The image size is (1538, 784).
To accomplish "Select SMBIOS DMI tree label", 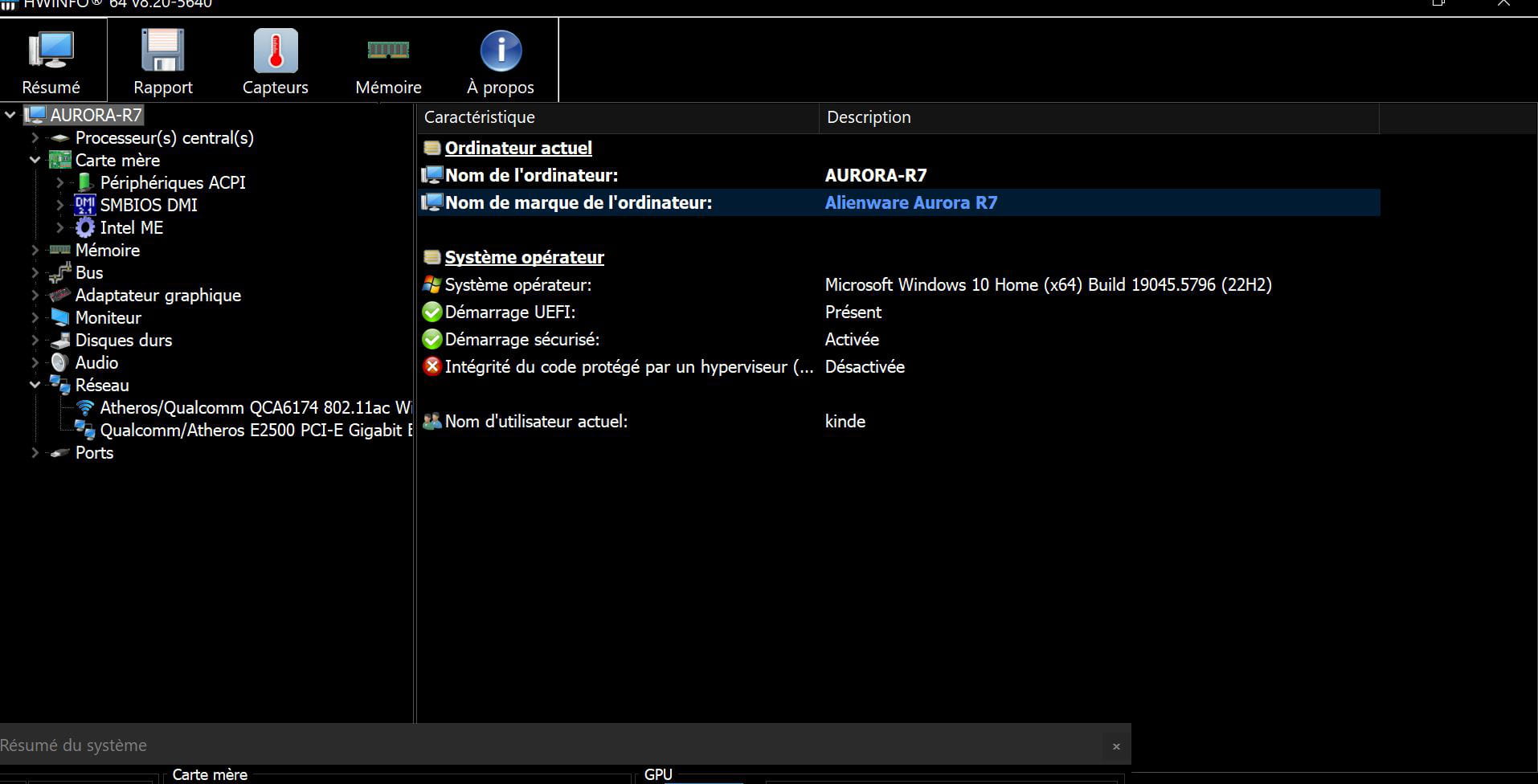I will [149, 205].
